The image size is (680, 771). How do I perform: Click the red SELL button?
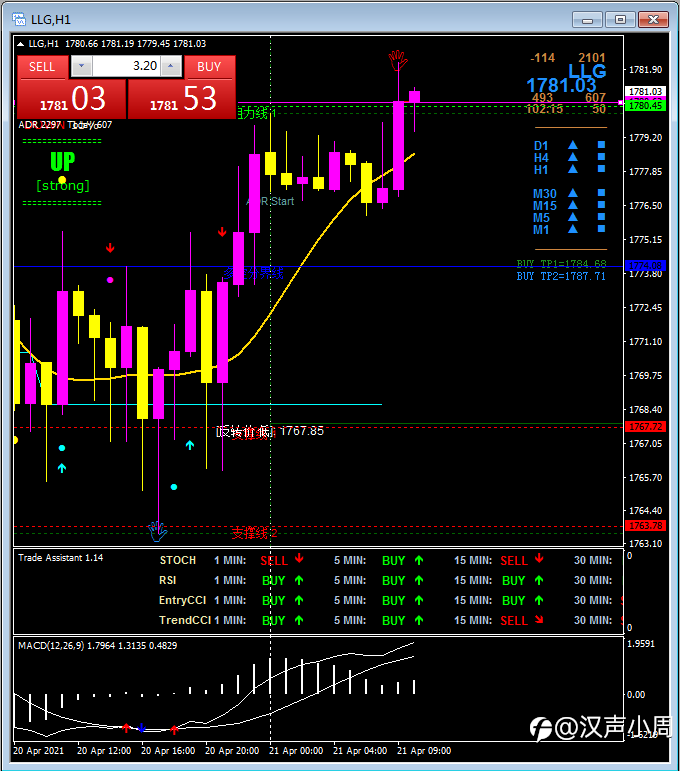42,67
